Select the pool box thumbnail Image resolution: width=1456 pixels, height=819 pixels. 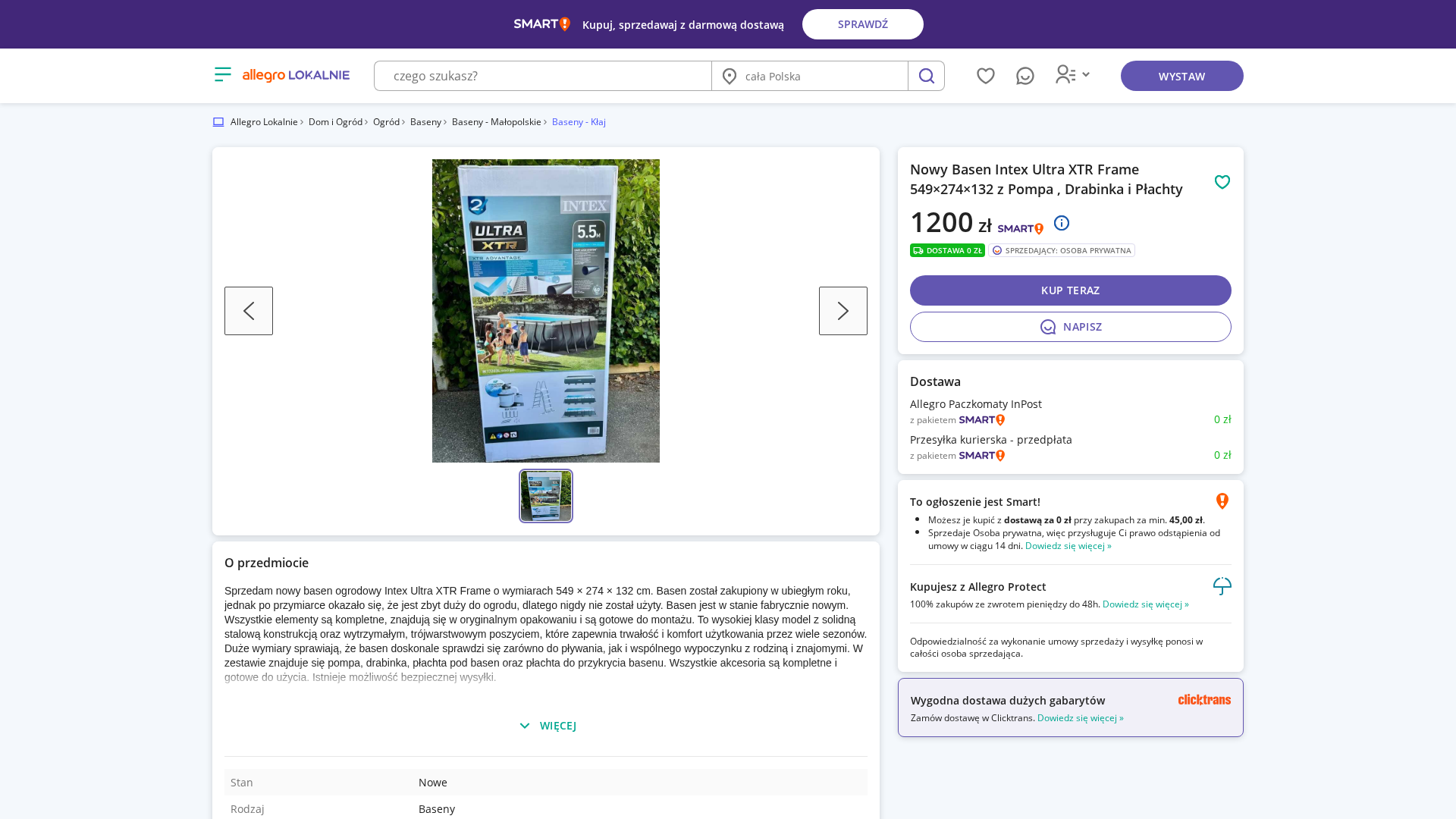tap(546, 496)
